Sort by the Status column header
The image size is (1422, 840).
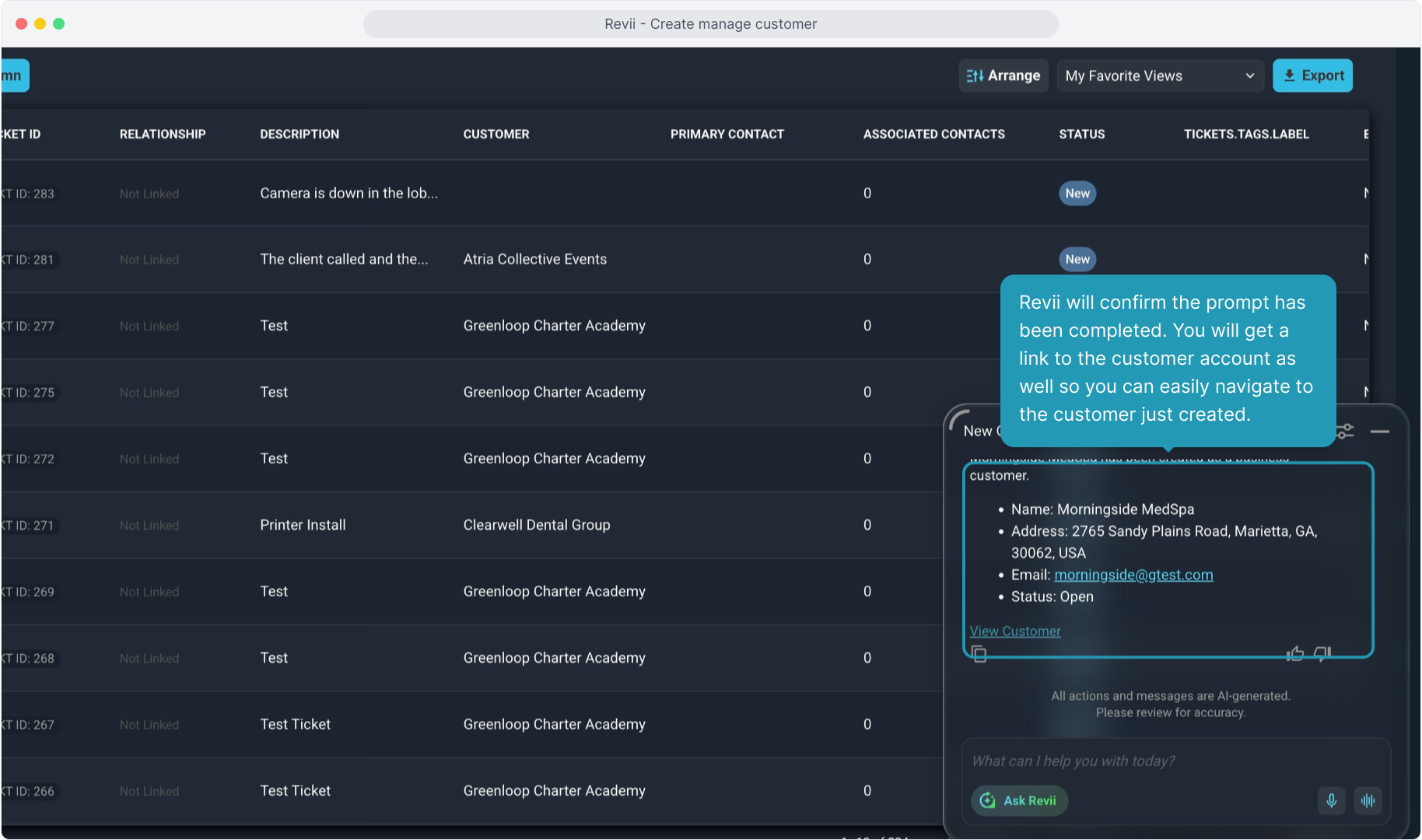point(1081,134)
